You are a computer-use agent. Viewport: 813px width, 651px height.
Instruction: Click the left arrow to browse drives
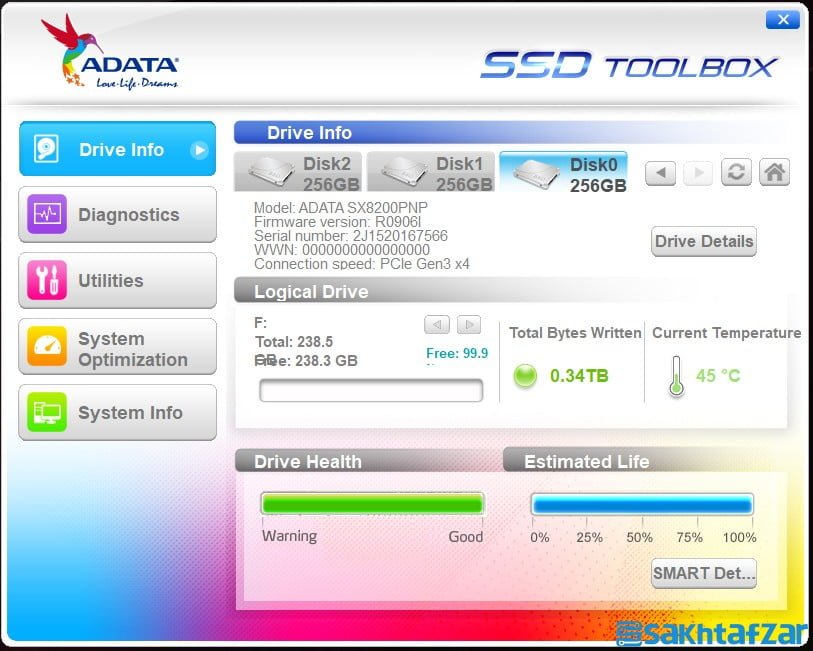click(x=660, y=172)
